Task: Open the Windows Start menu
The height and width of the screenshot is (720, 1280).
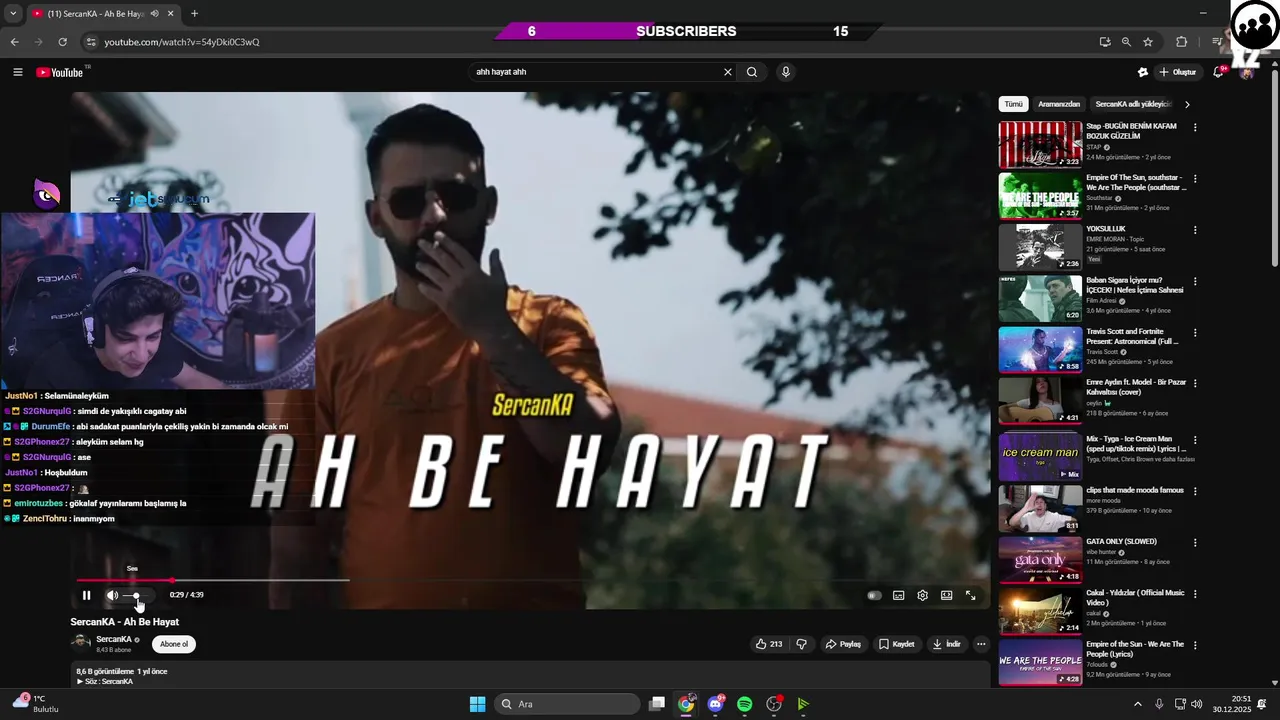Action: tap(478, 704)
